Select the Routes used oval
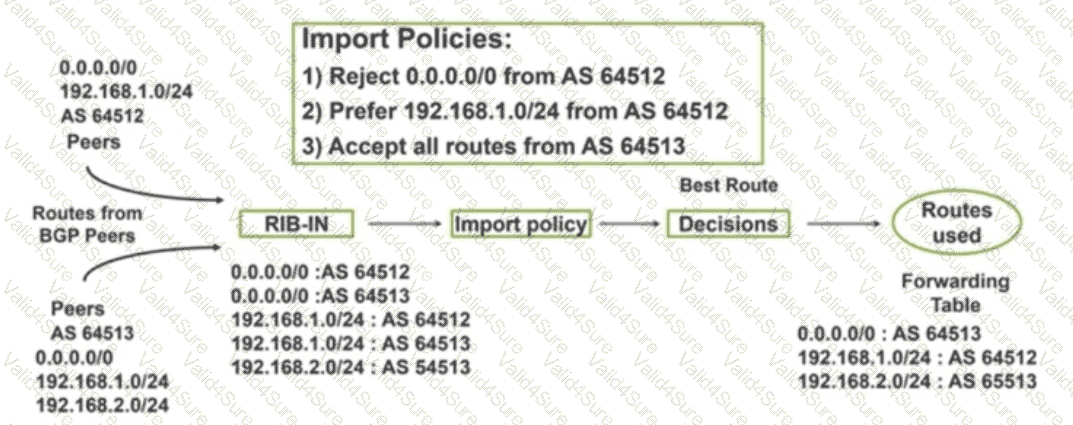 tap(944, 223)
